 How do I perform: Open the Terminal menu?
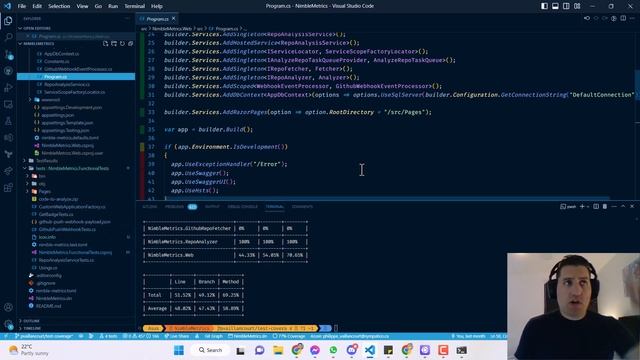135,6
